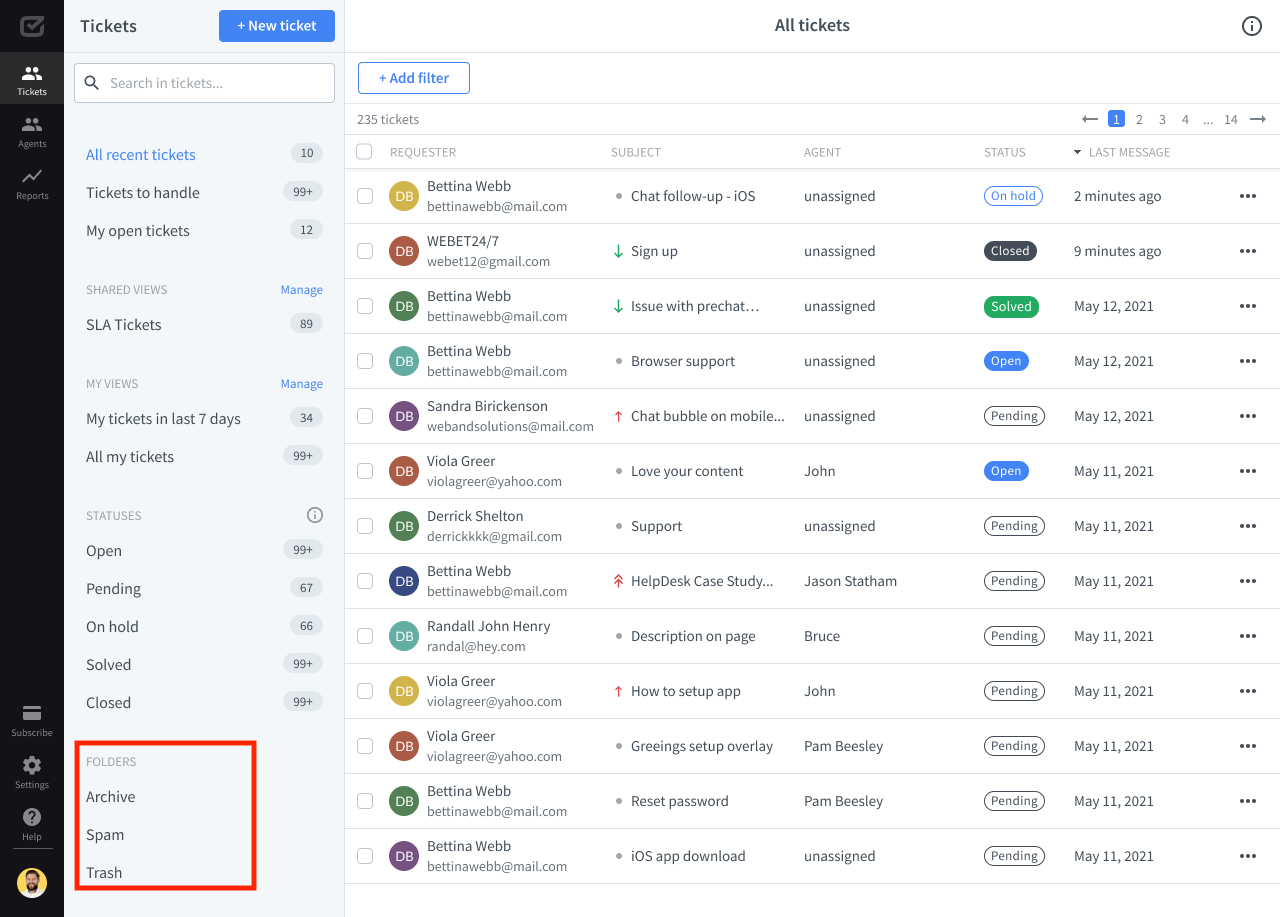Screen dimensions: 1280x917
Task: Select Sandra Birickenson's ticket checkbox
Action: 365,416
